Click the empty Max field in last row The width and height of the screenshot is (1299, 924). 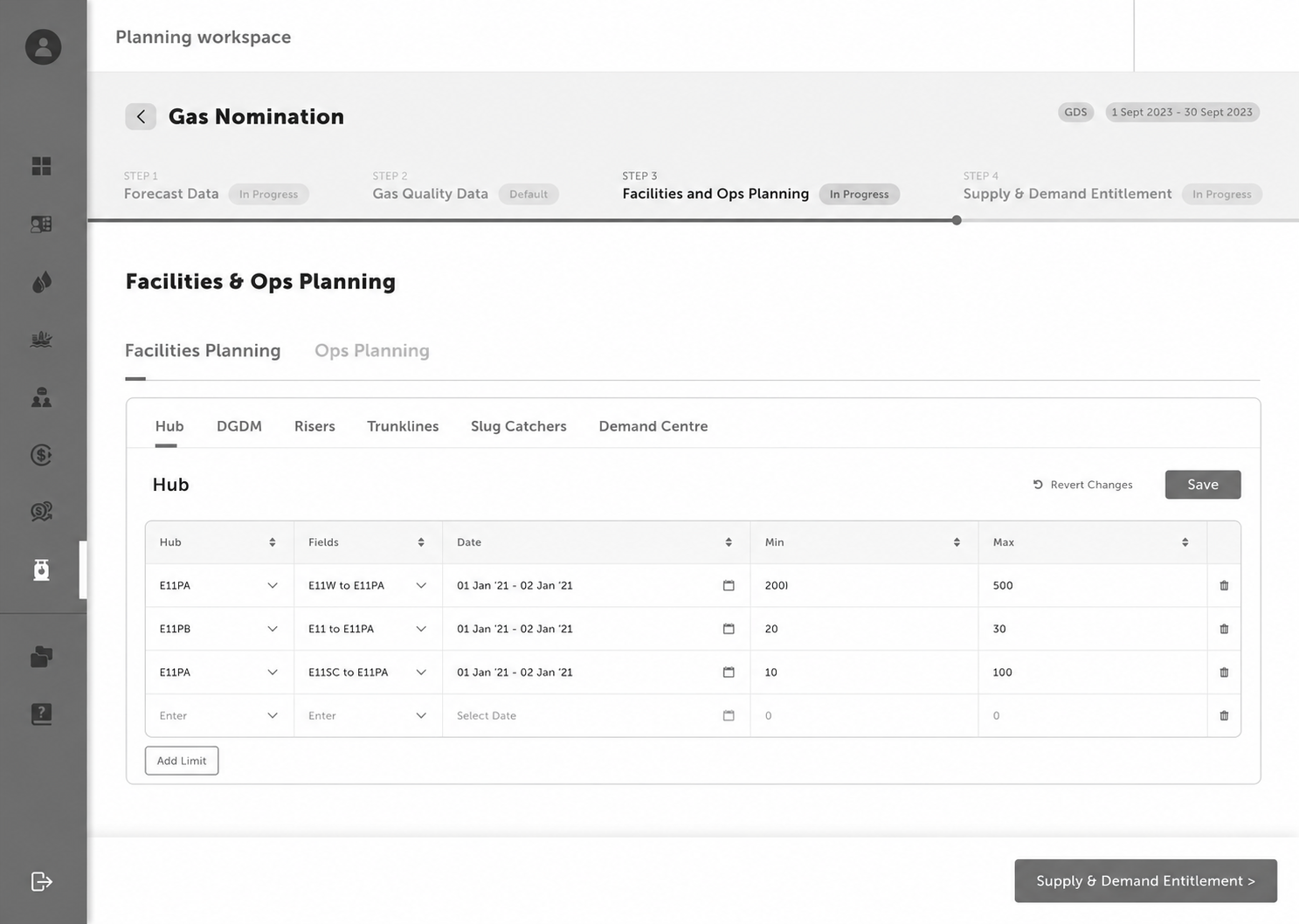pyautogui.click(x=1092, y=715)
